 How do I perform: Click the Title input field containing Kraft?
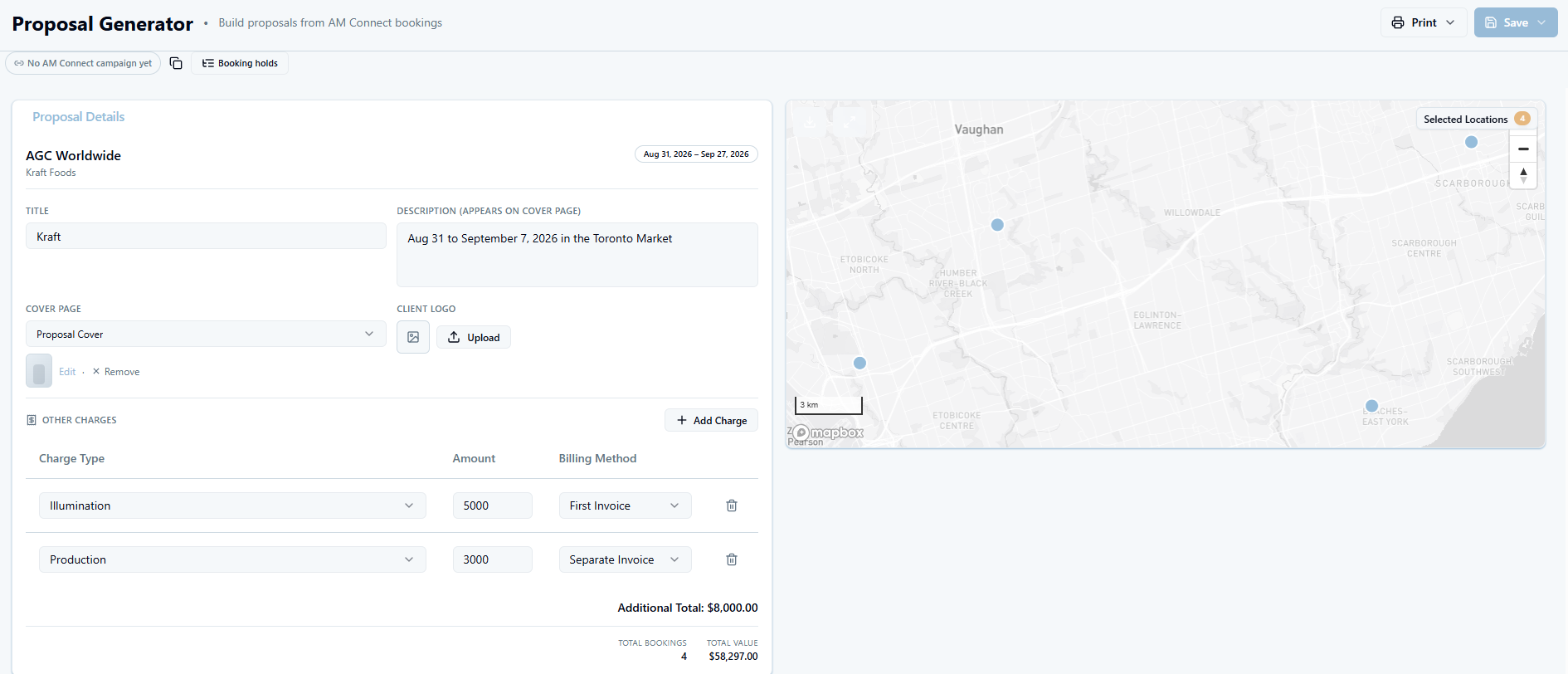206,236
